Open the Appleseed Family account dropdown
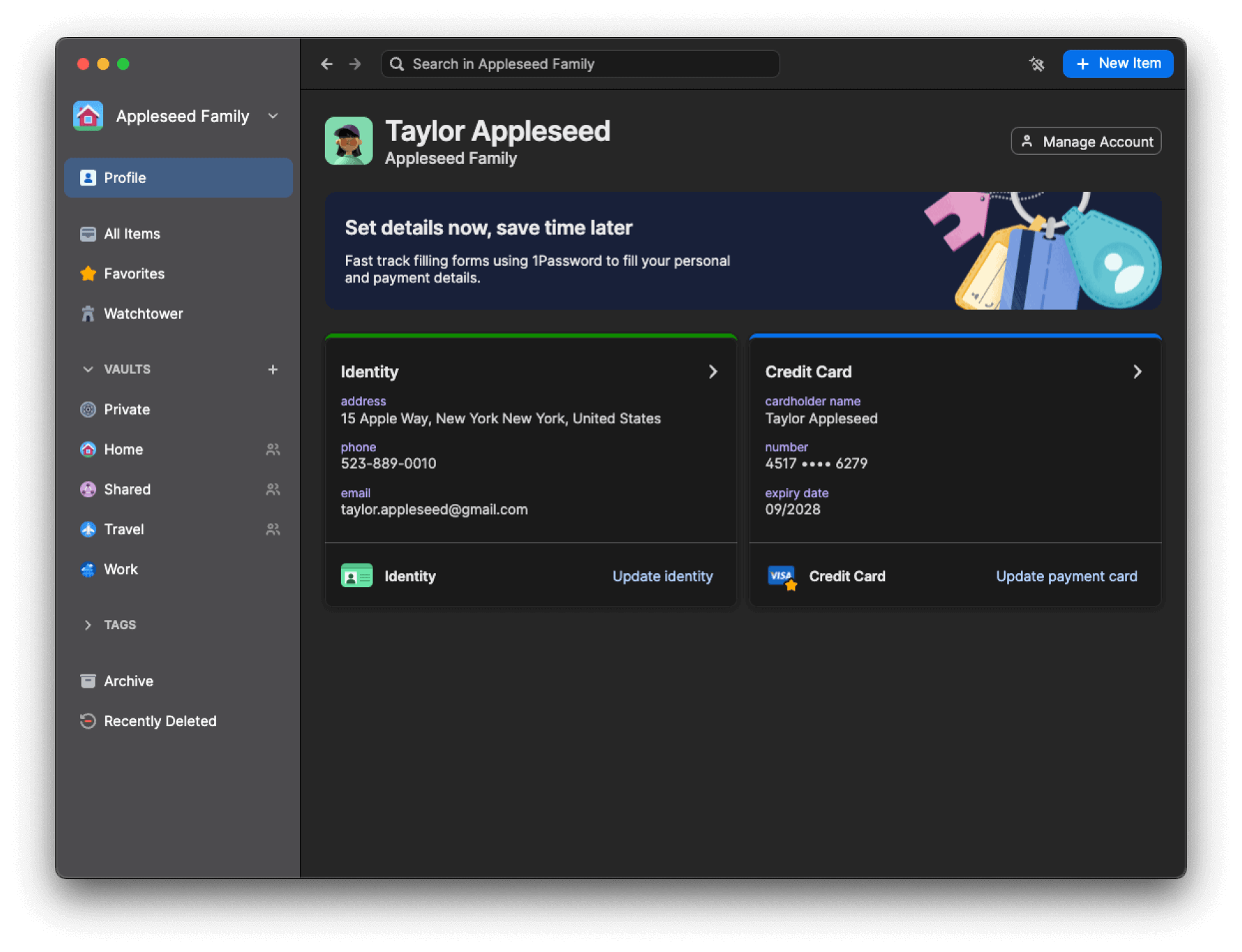This screenshot has width=1242, height=952. click(273, 116)
